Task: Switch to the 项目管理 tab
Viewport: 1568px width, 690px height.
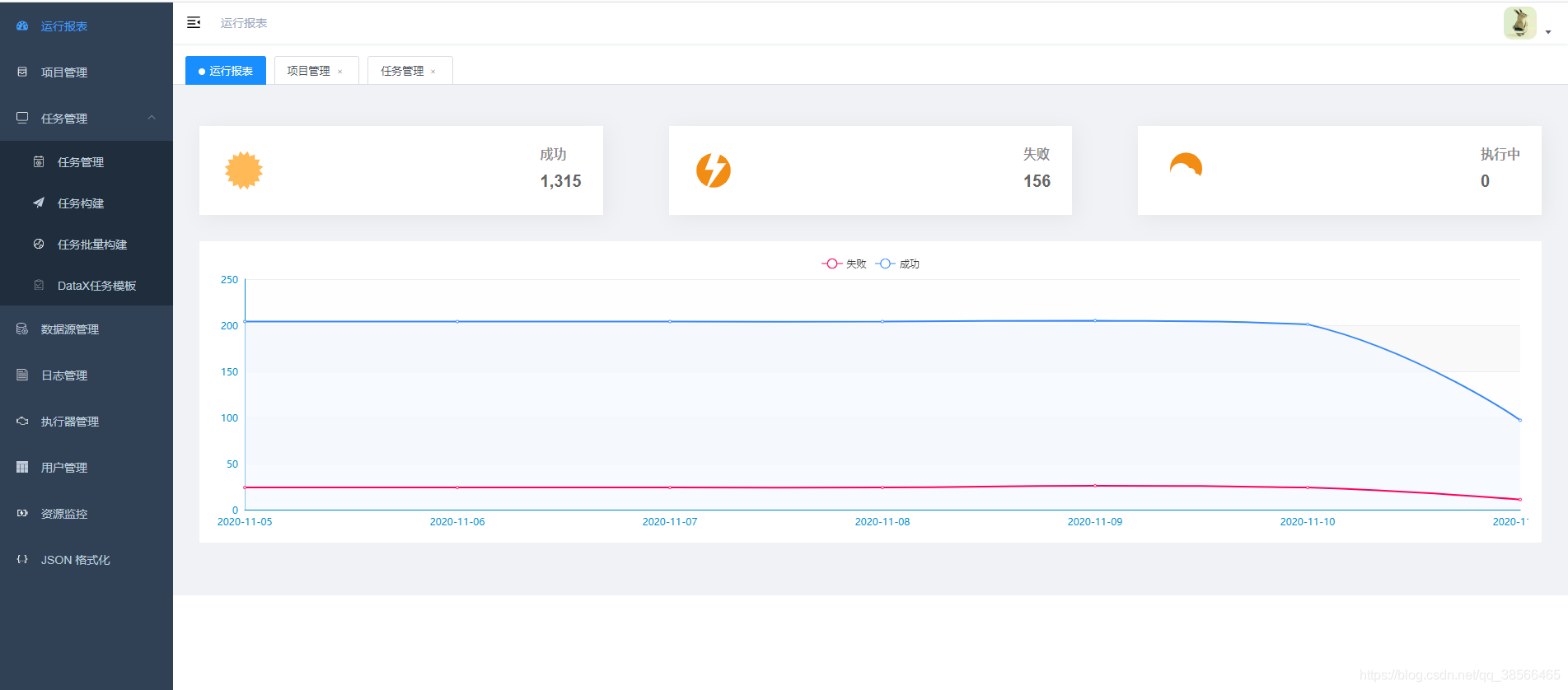Action: (x=308, y=71)
